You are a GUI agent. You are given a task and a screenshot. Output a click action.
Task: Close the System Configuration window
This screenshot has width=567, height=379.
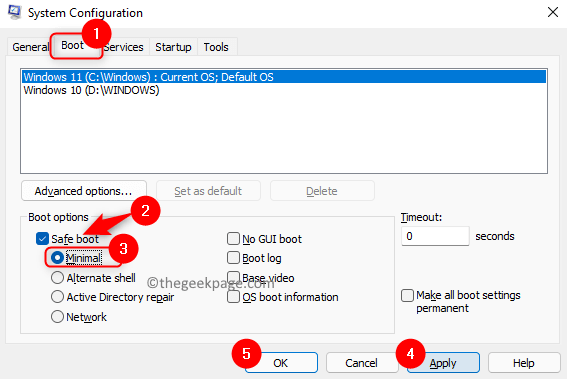553,12
